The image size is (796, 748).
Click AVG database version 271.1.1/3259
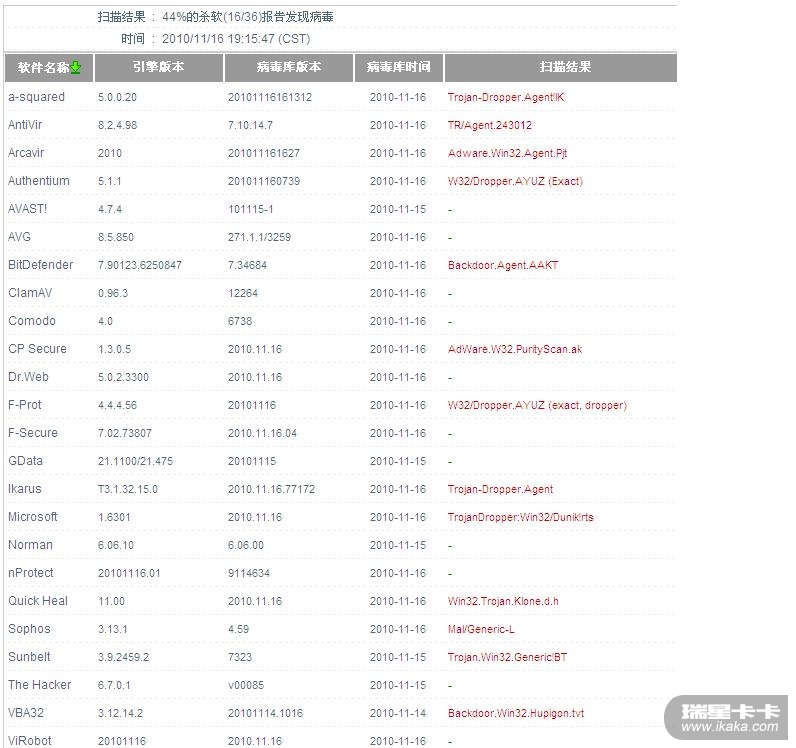[259, 237]
